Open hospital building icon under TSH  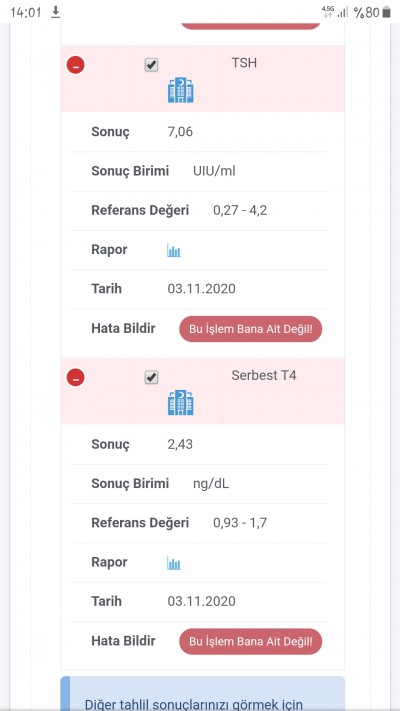click(180, 90)
